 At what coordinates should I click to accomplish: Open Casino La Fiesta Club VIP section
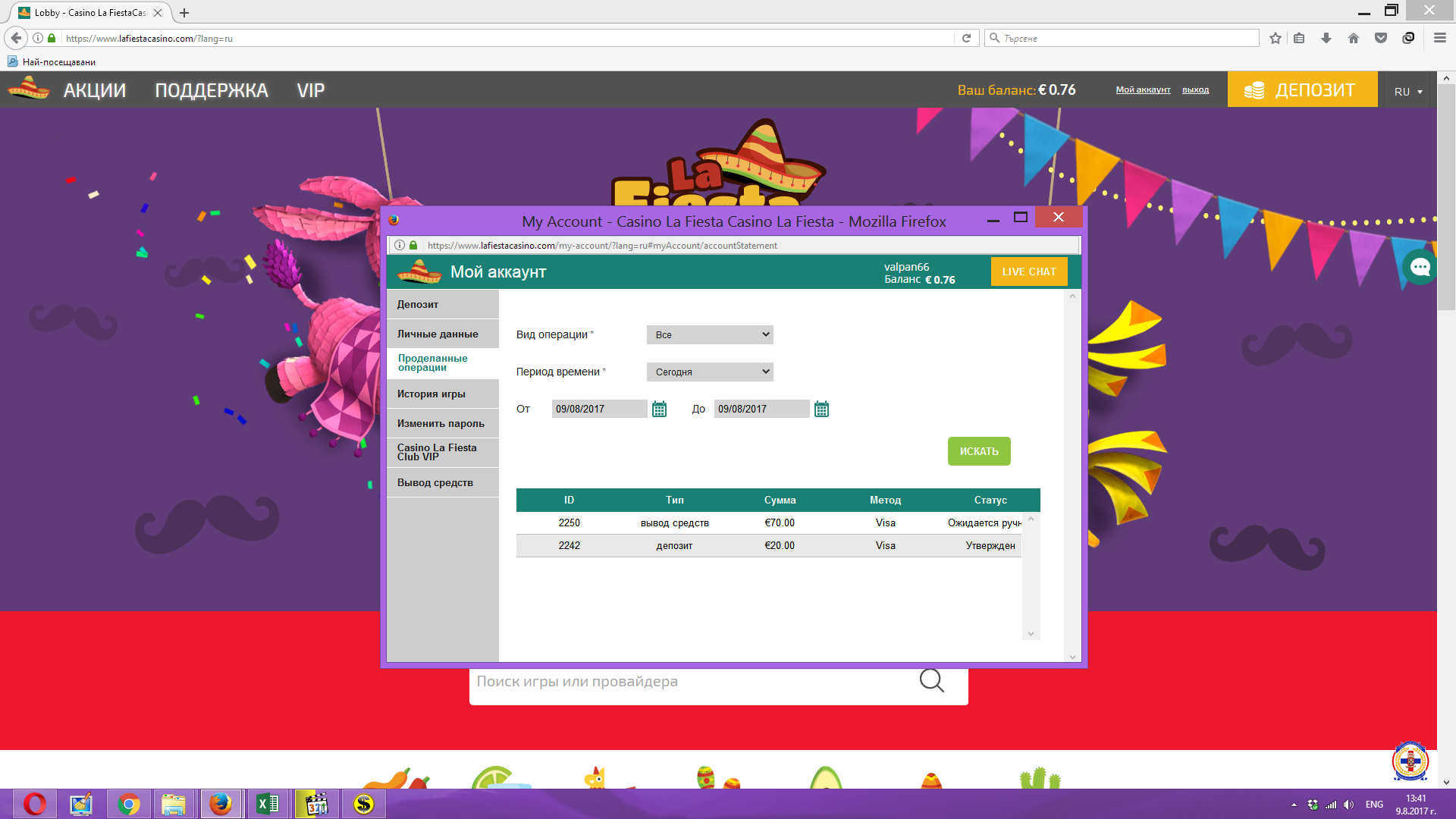[442, 453]
